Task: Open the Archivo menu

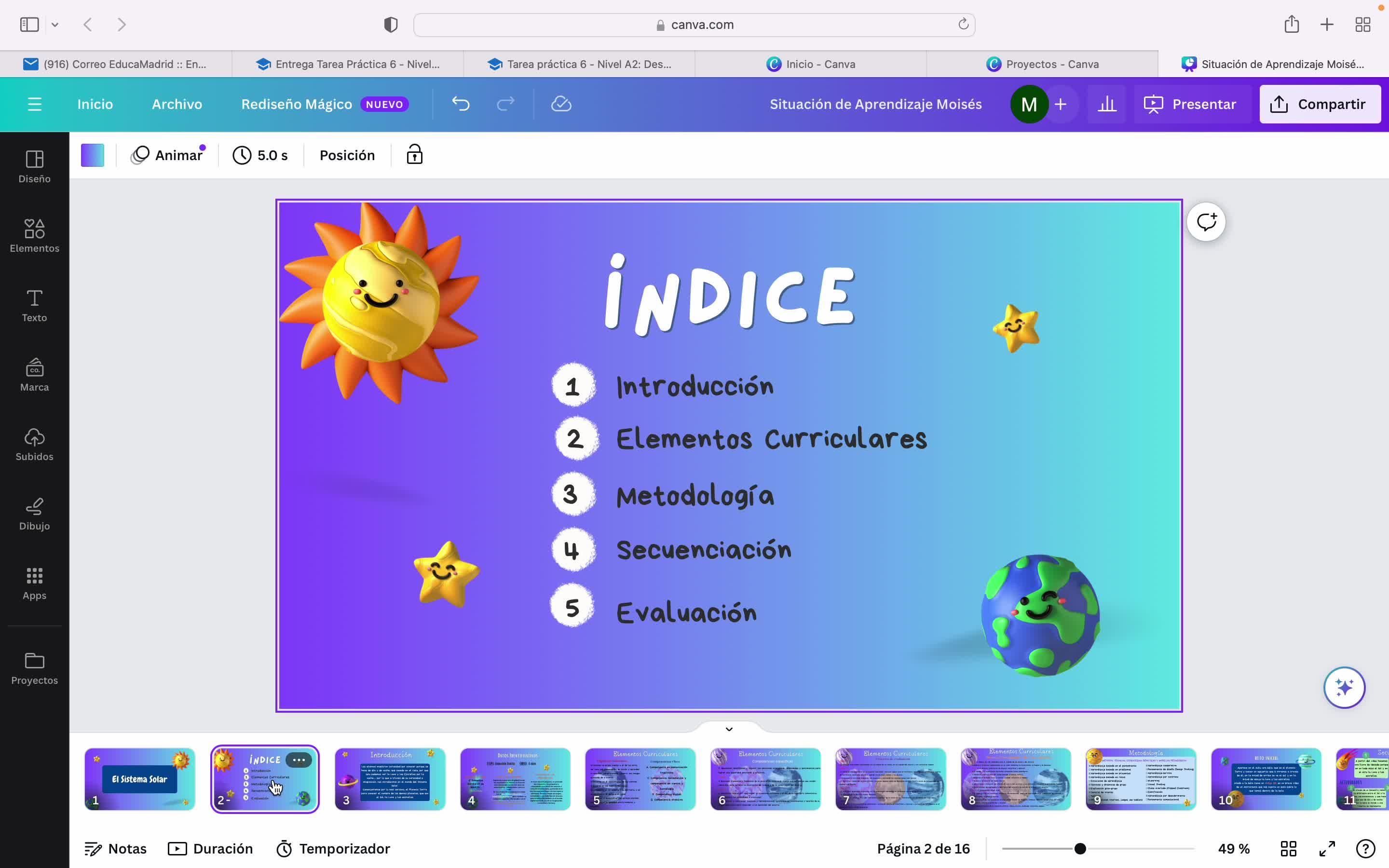Action: (x=177, y=104)
